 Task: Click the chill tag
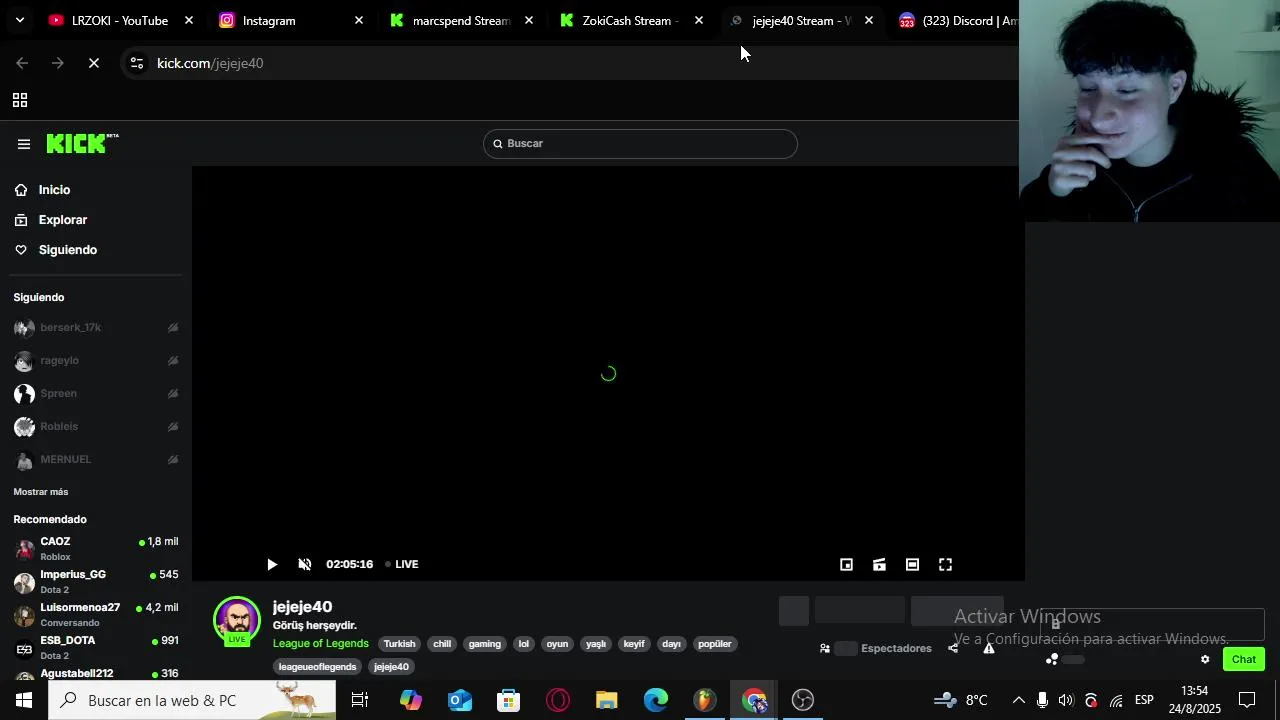pyautogui.click(x=442, y=644)
